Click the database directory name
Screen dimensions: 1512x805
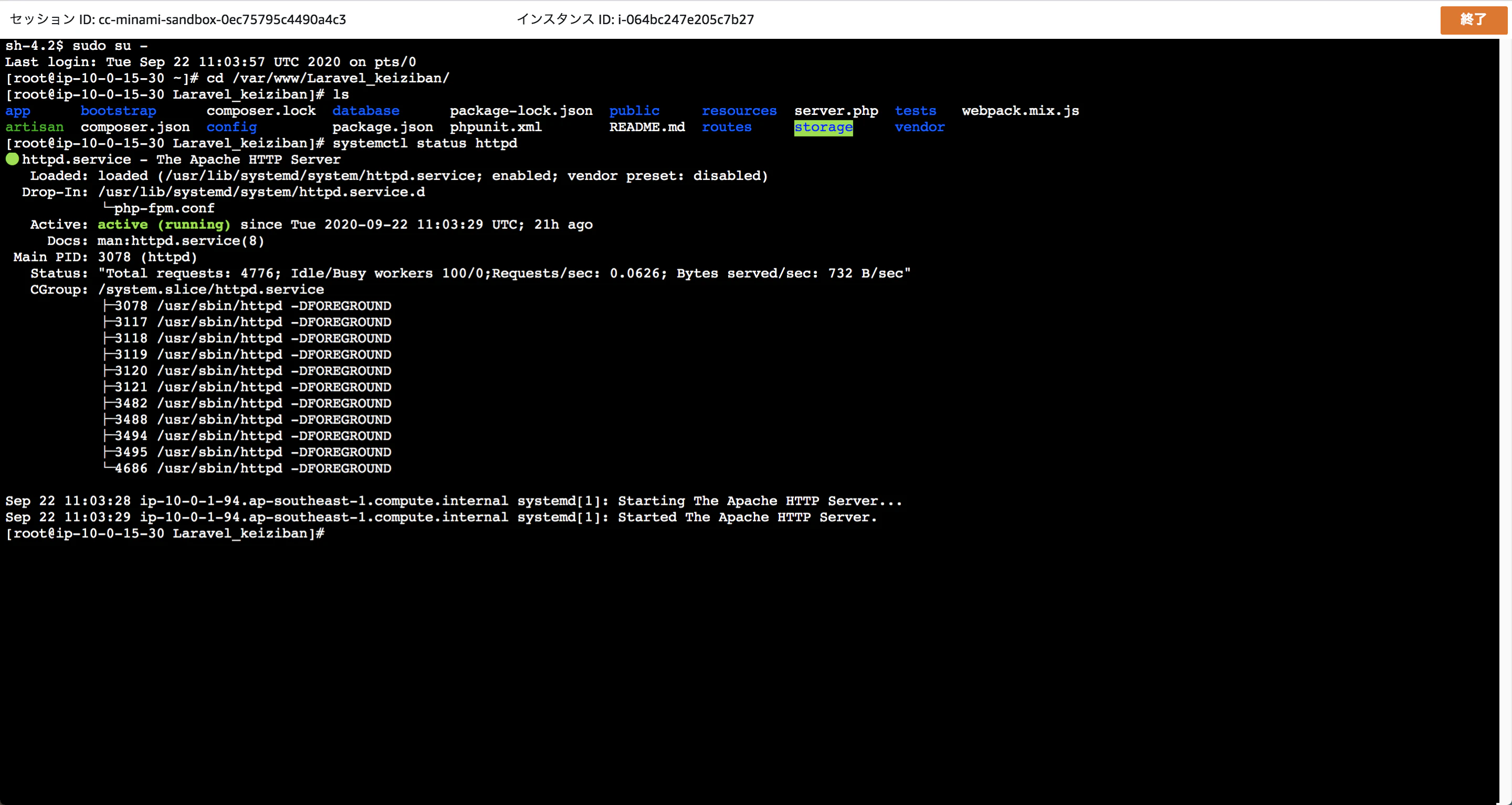[366, 111]
